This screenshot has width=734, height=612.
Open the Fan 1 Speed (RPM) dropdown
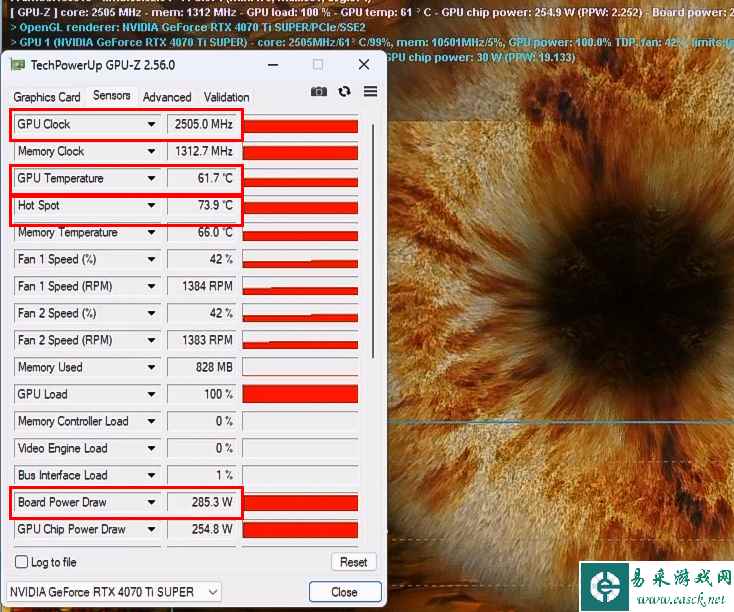pyautogui.click(x=151, y=286)
